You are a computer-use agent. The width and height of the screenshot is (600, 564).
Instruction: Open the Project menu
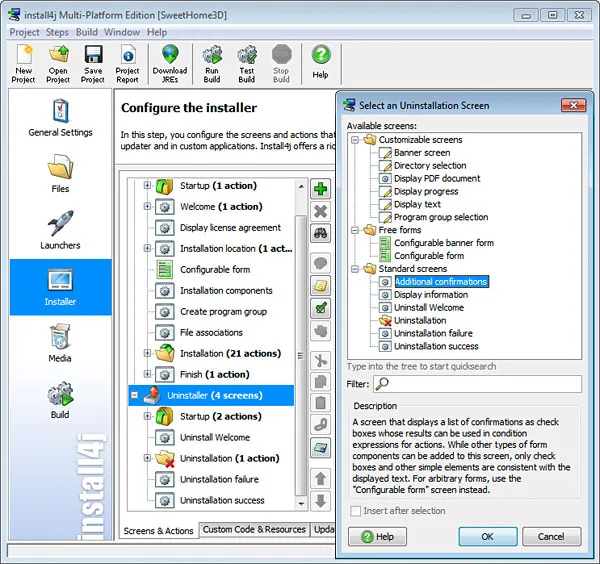tap(24, 32)
